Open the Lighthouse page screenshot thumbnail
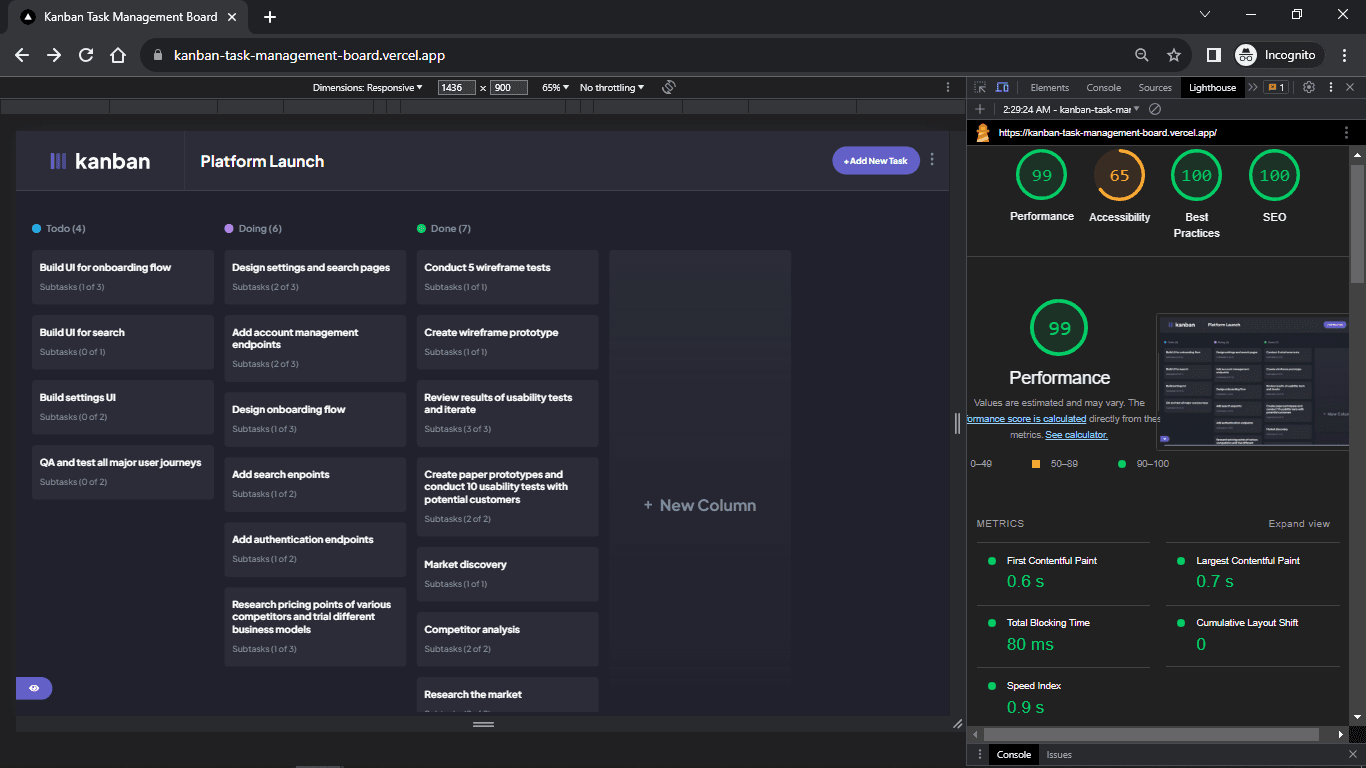Image resolution: width=1366 pixels, height=768 pixels. [1252, 381]
